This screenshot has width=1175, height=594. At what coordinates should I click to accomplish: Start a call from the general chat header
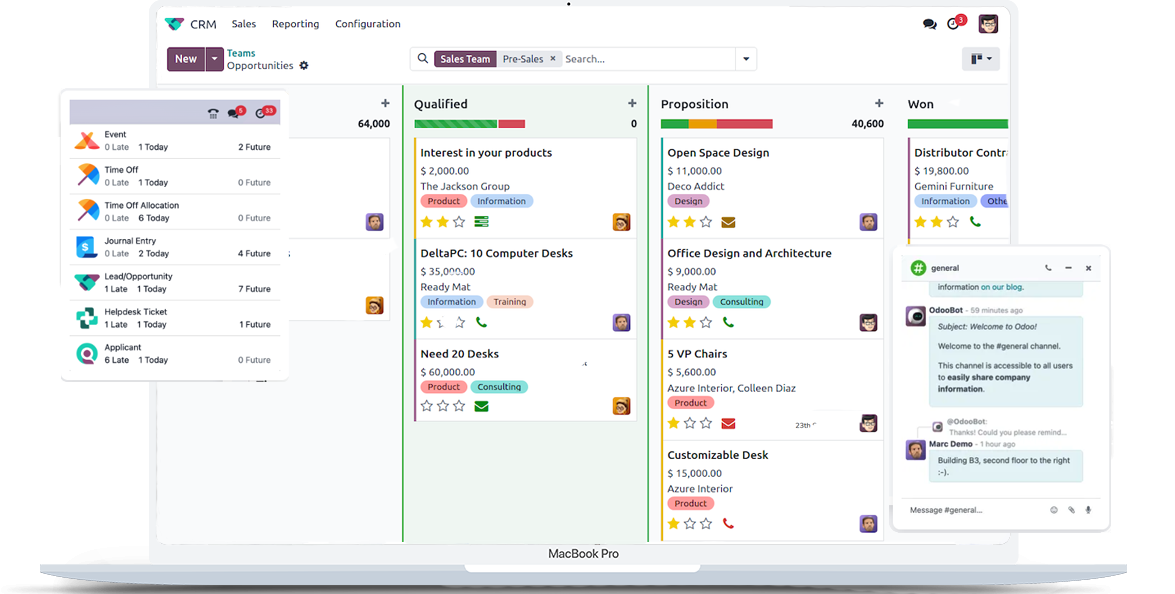pos(1048,267)
